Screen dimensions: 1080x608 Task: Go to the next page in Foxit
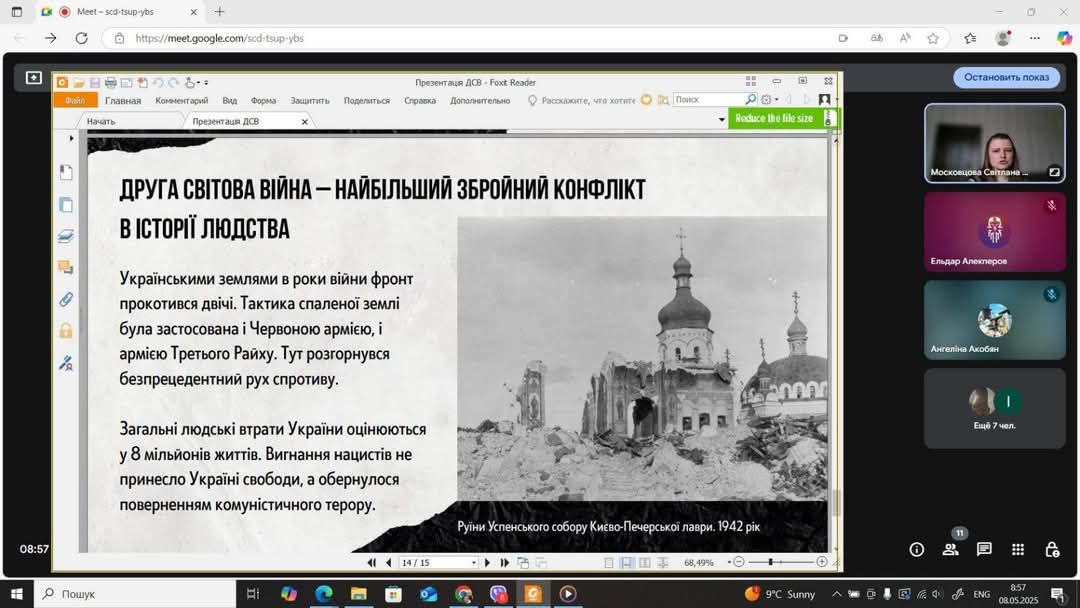click(488, 563)
